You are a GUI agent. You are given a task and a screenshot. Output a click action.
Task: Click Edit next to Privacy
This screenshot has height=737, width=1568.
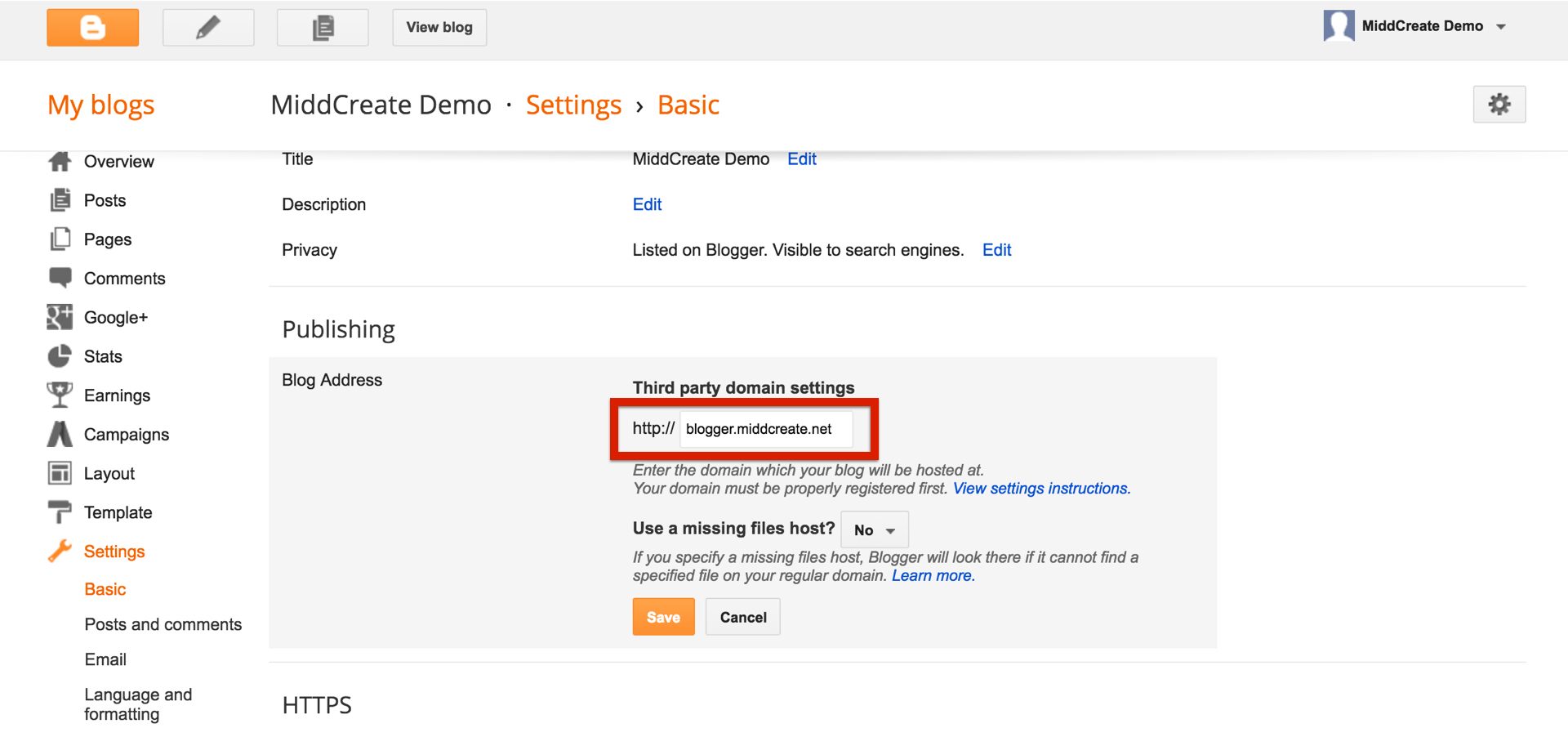coord(996,250)
